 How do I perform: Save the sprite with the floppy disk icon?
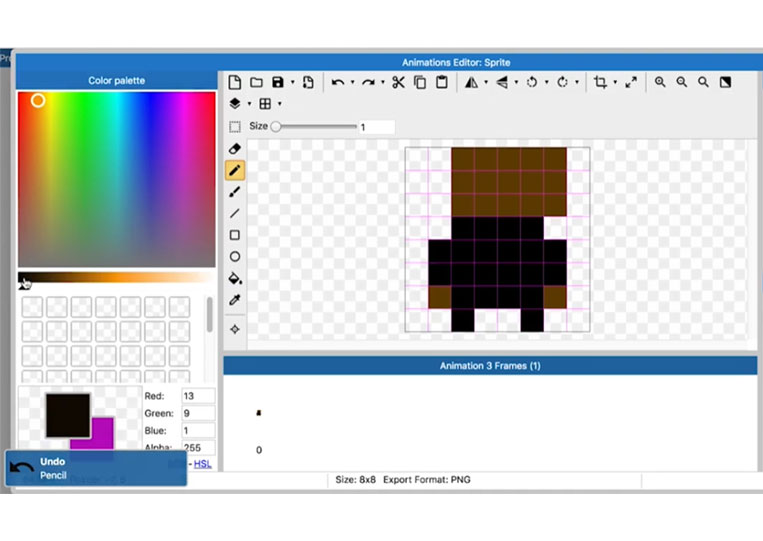[278, 82]
